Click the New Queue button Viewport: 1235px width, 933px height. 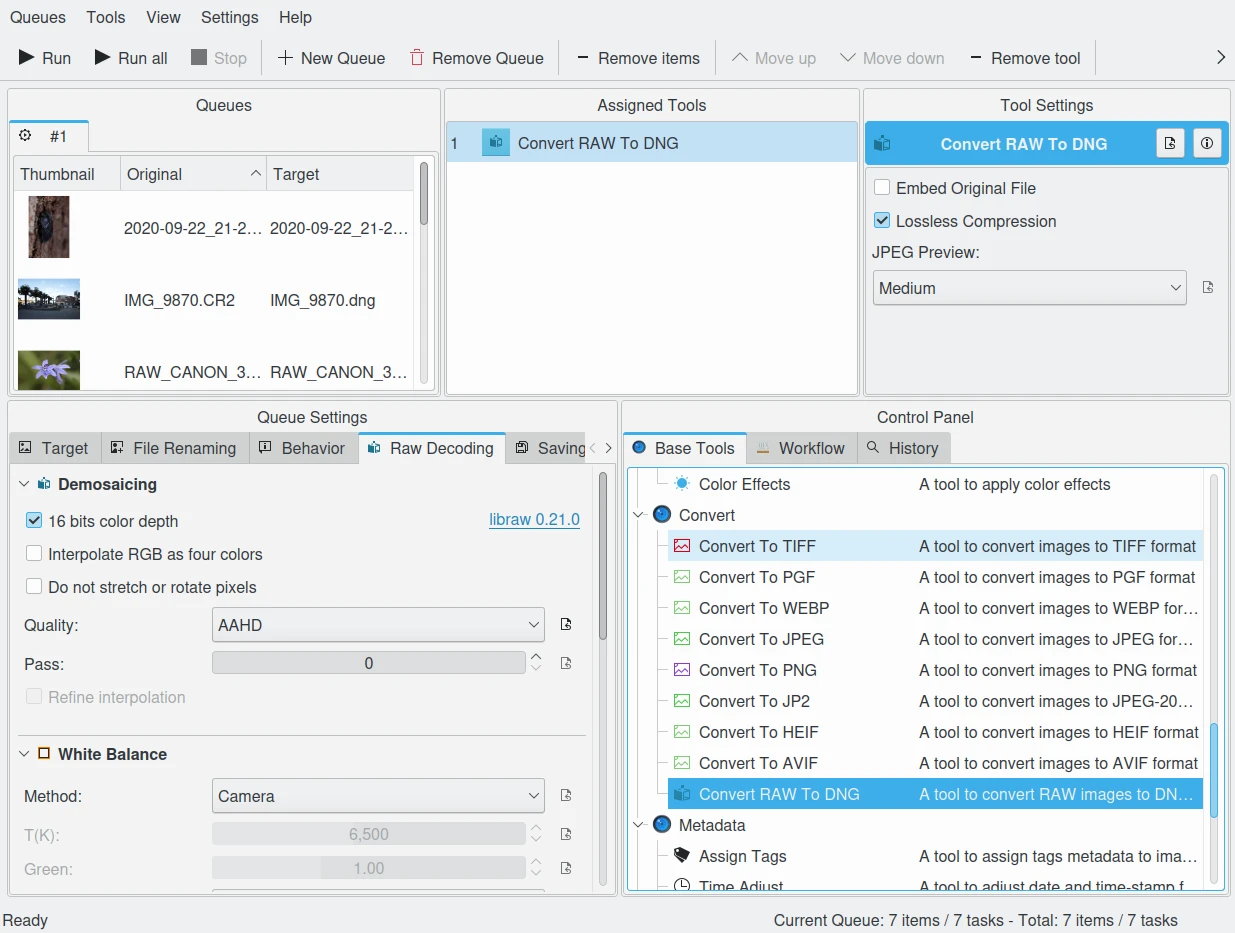[x=331, y=58]
